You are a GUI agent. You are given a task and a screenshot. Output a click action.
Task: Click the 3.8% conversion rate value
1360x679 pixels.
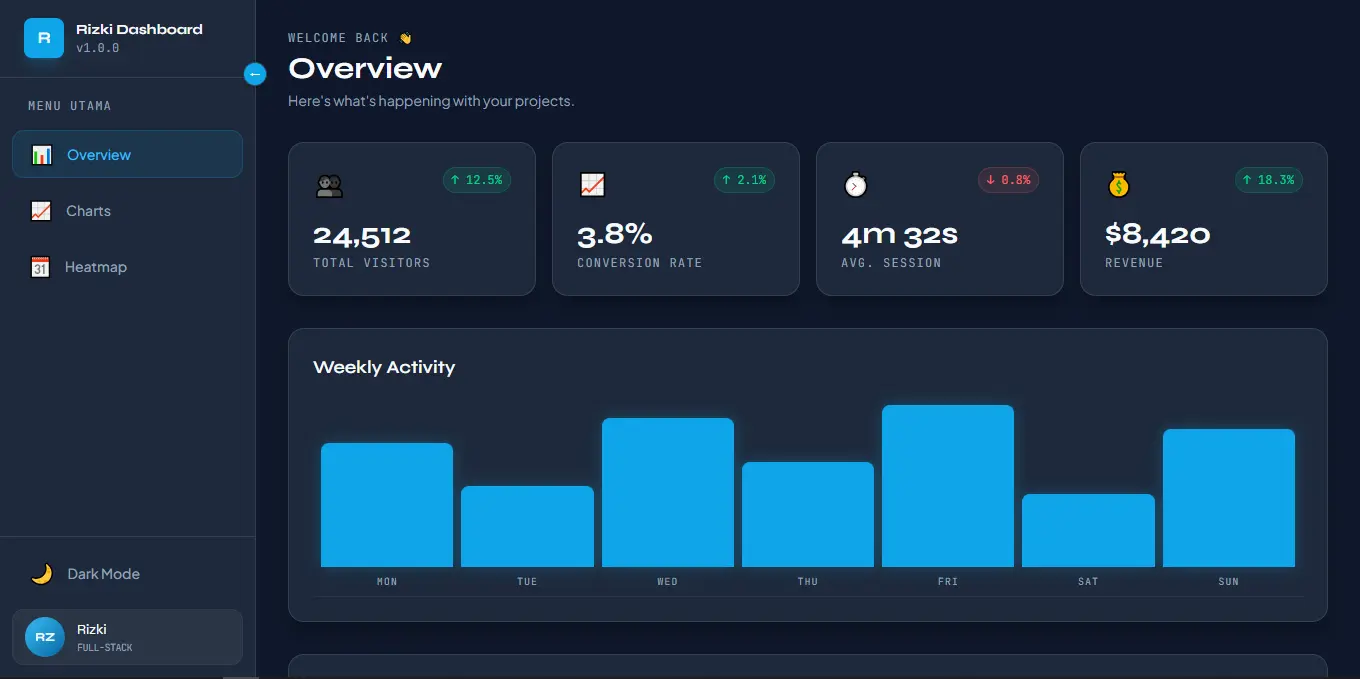coord(615,236)
